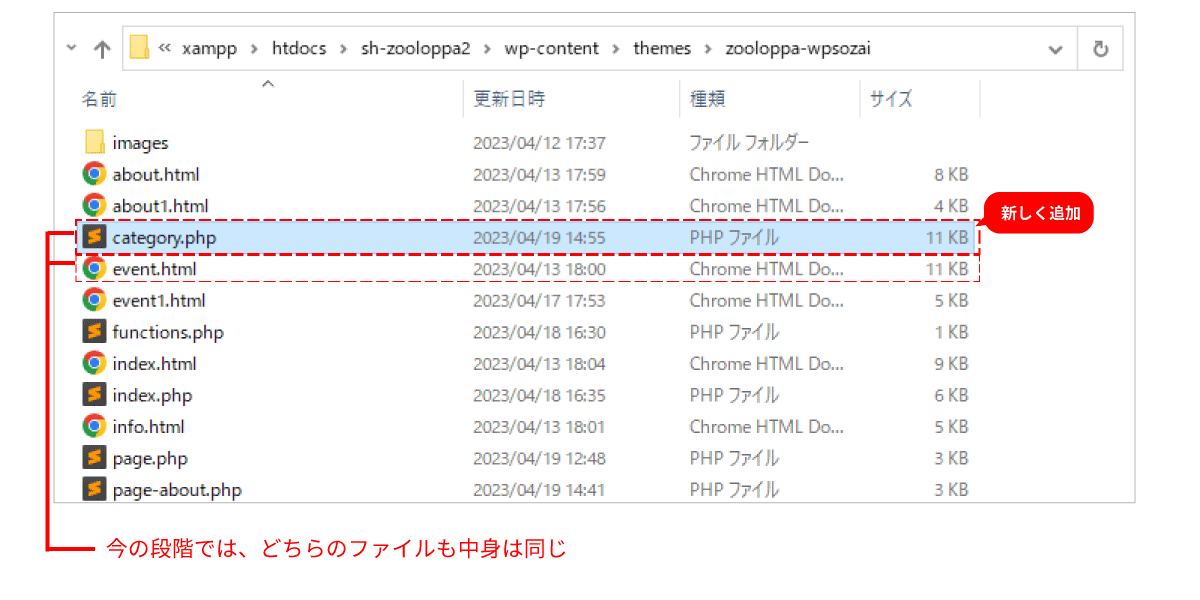Click the Chrome icon of event1.html
This screenshot has height=600, width=1200.
point(94,300)
